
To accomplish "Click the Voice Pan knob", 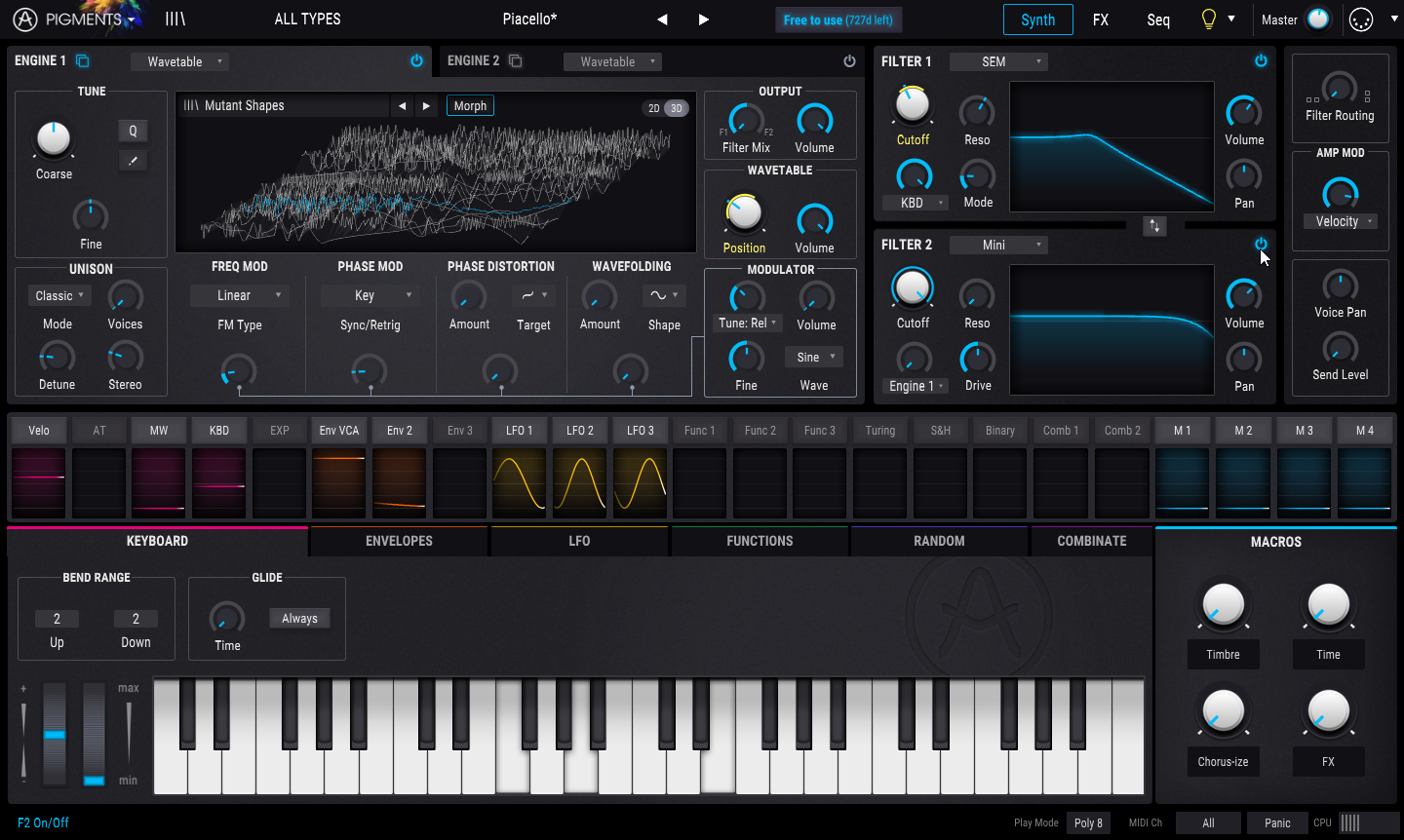I will pyautogui.click(x=1340, y=286).
